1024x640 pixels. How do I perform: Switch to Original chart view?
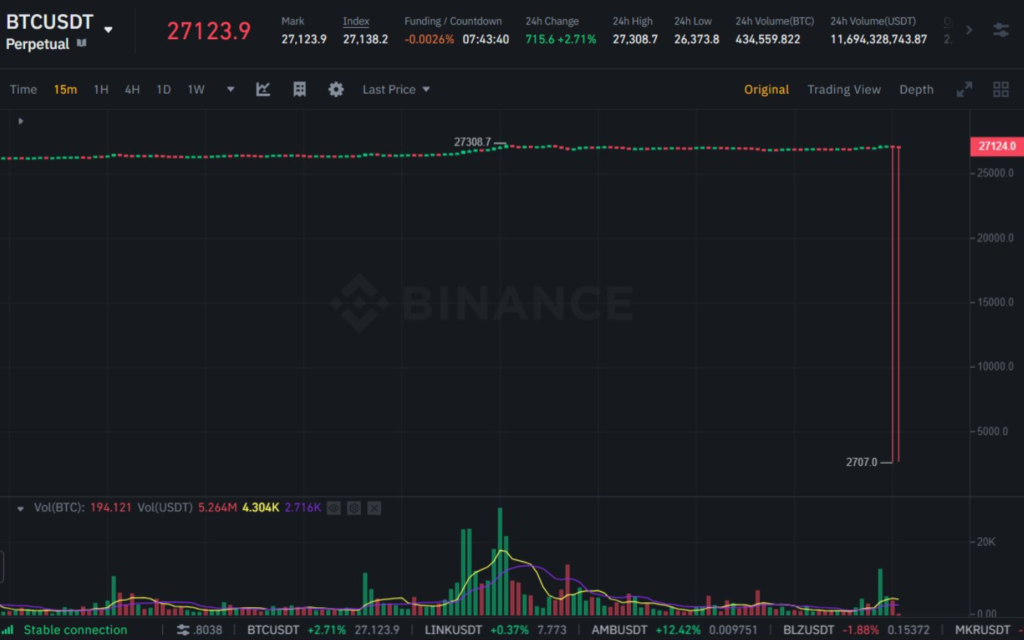click(766, 89)
